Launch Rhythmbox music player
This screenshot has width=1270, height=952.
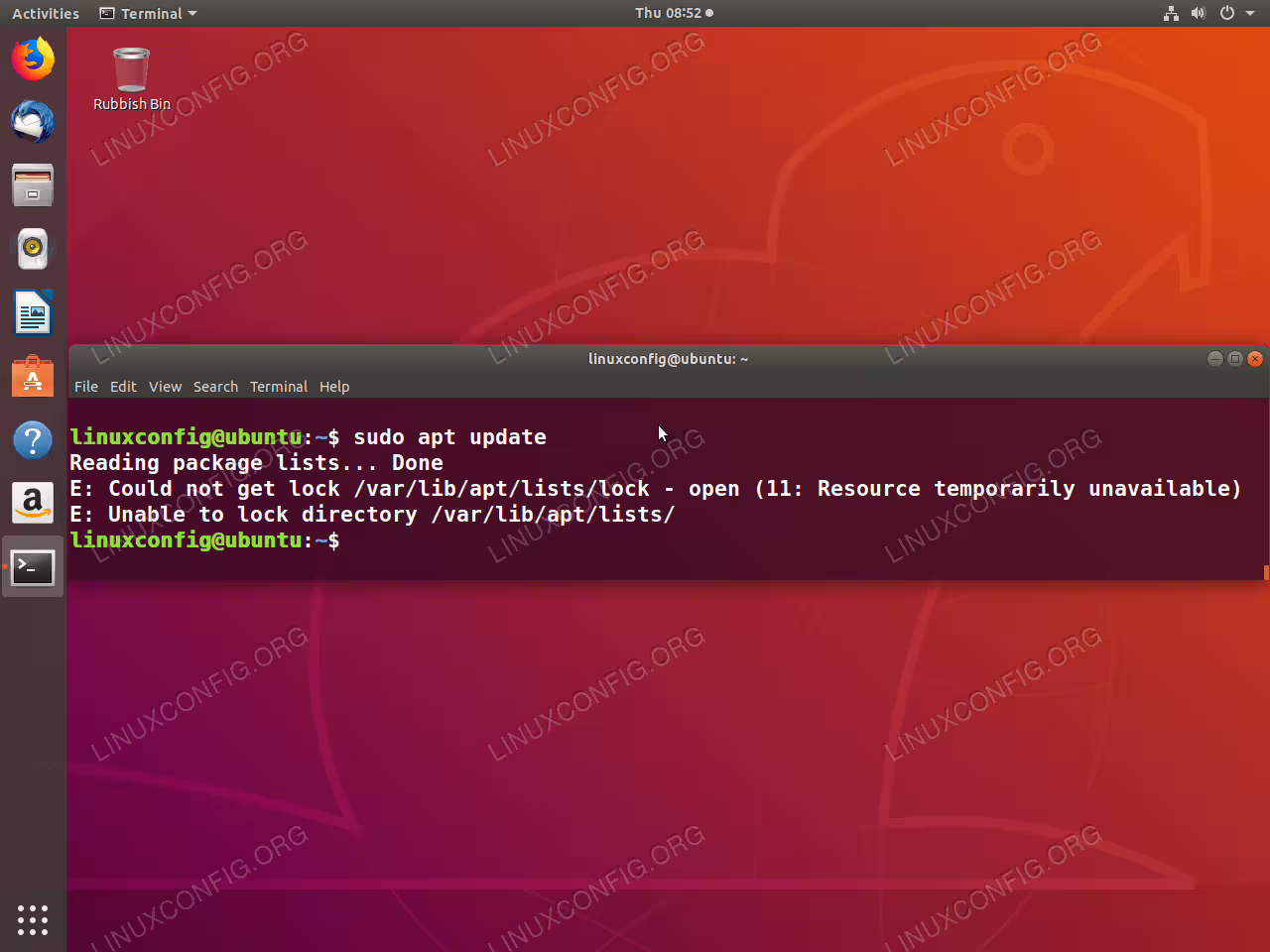point(33,249)
